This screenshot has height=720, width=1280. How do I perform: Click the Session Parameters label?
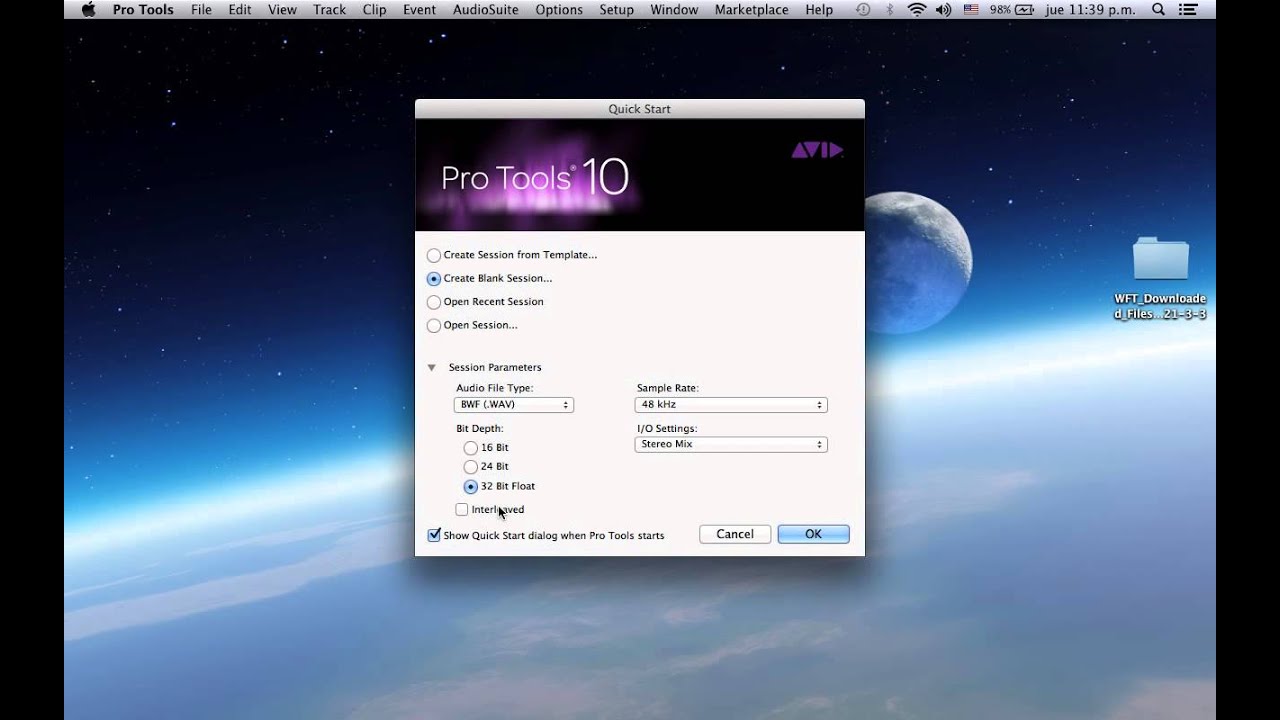[x=495, y=368]
